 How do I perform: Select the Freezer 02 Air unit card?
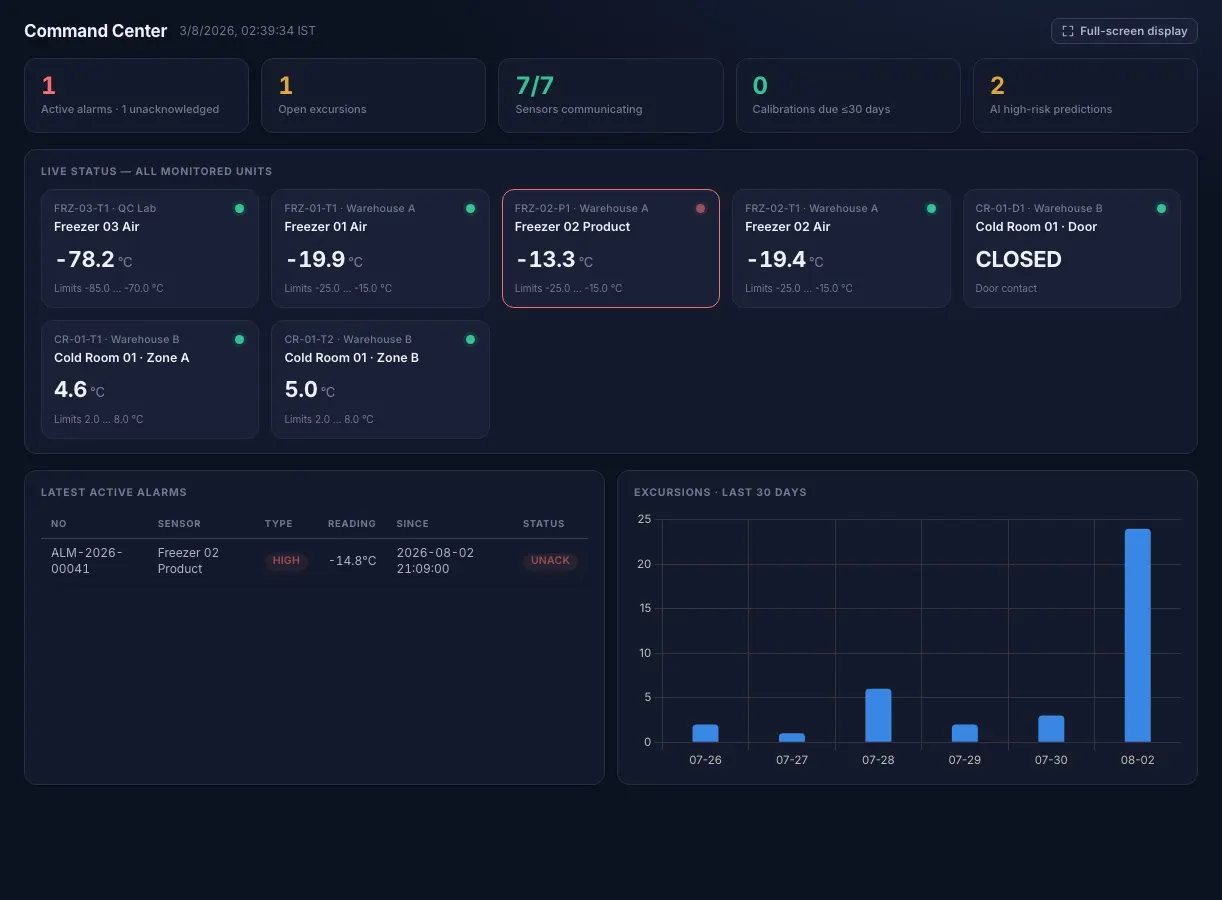pos(841,248)
